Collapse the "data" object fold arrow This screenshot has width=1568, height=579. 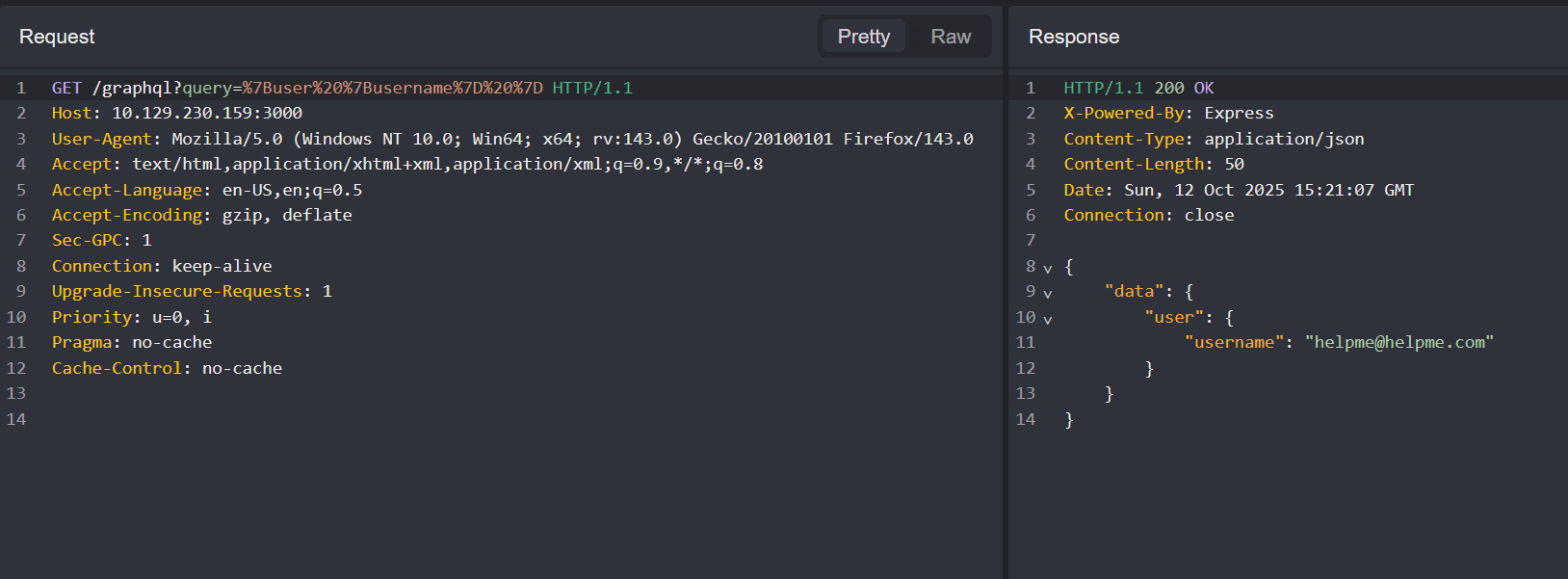click(1048, 294)
